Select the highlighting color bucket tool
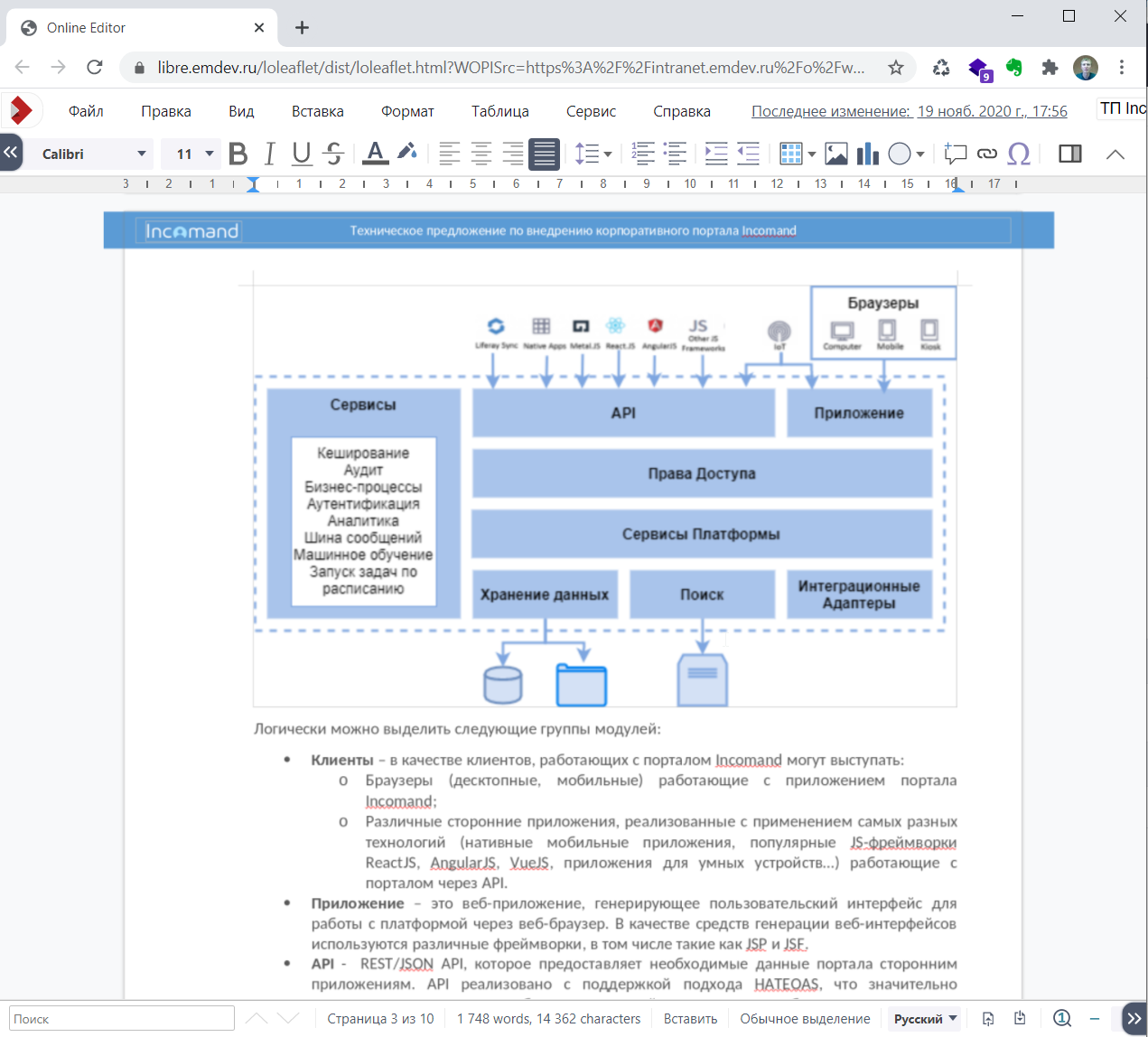This screenshot has width=1148, height=1037. (x=407, y=152)
